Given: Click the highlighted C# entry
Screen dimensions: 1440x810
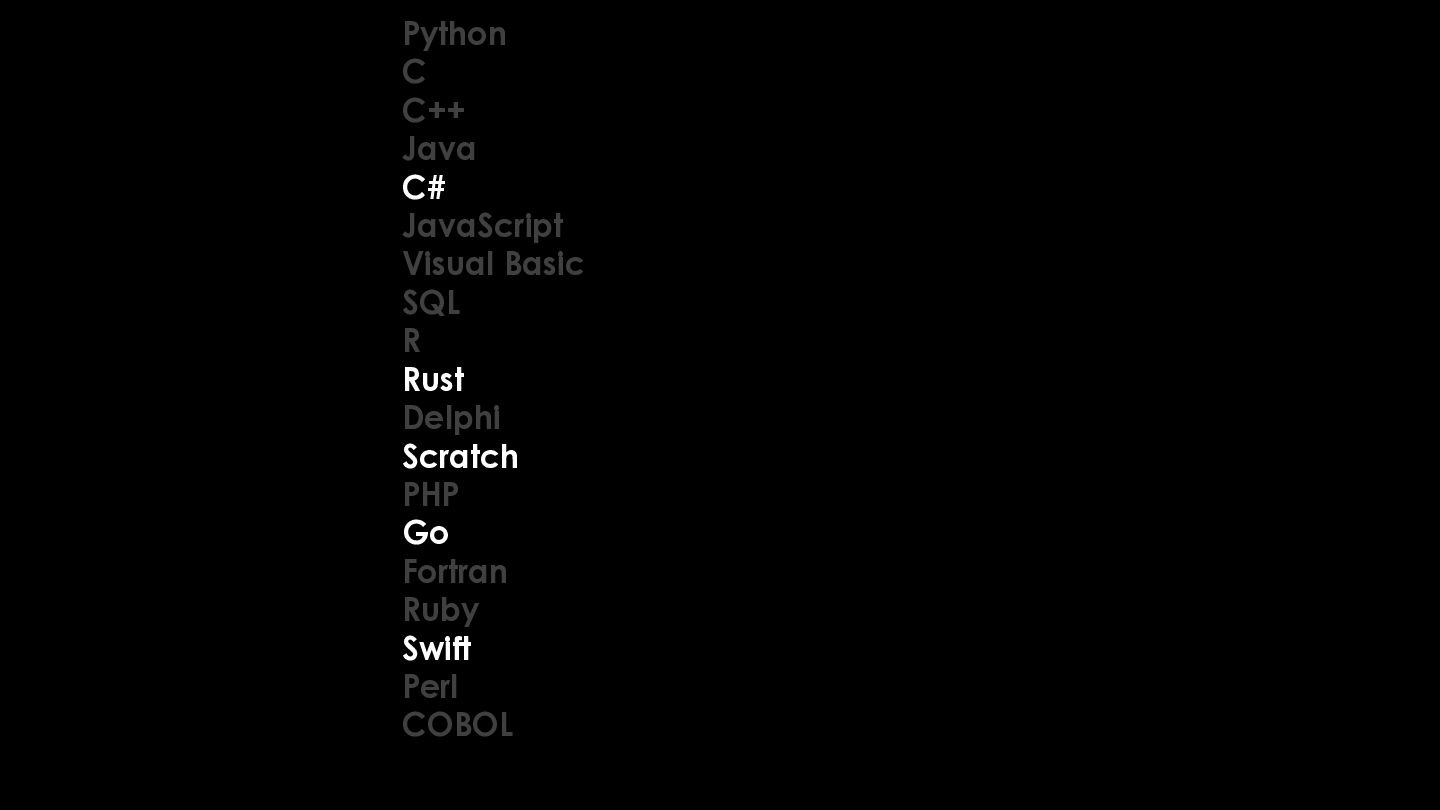Looking at the screenshot, I should [423, 187].
